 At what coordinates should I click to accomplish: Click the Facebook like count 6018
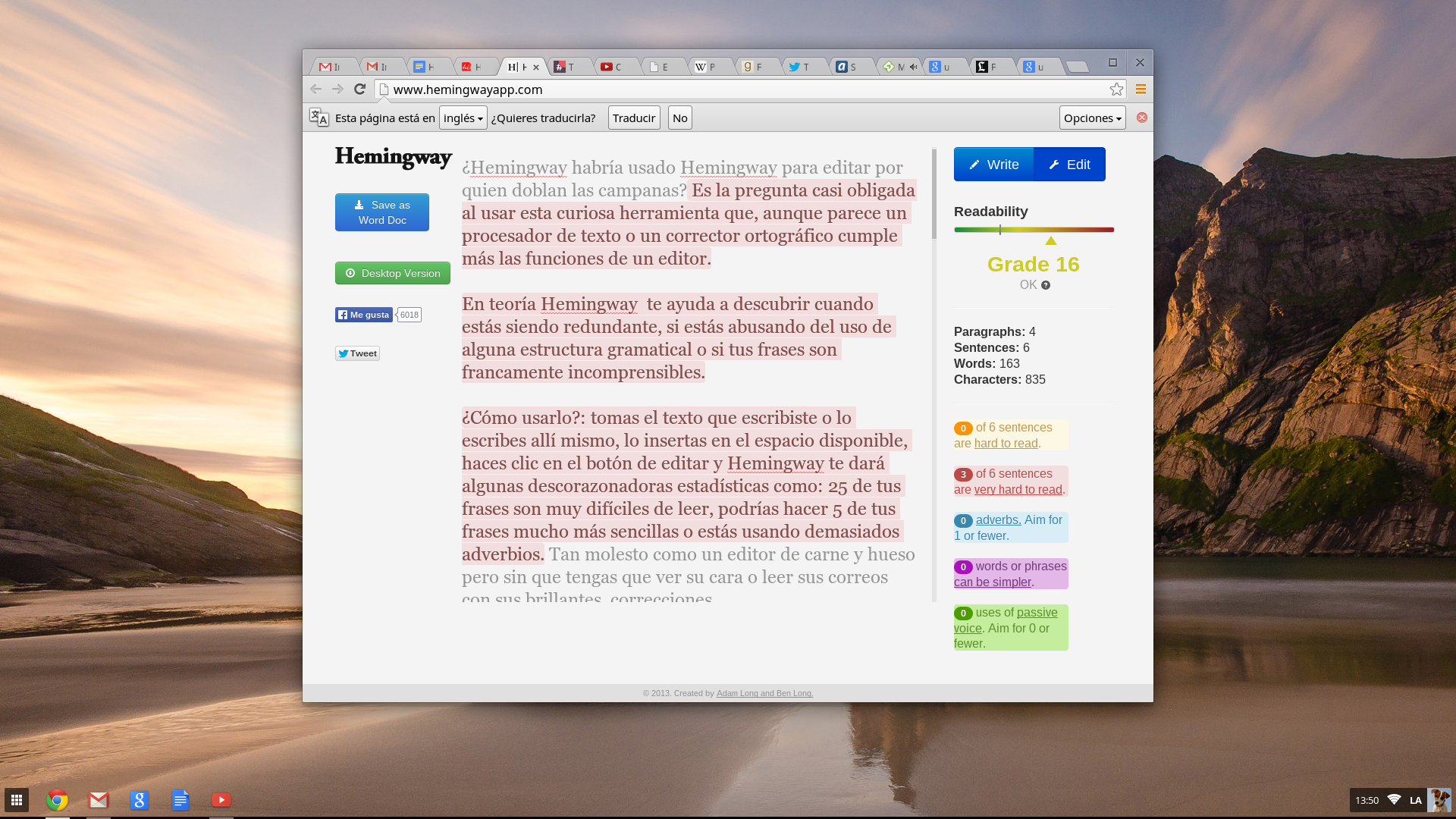409,315
